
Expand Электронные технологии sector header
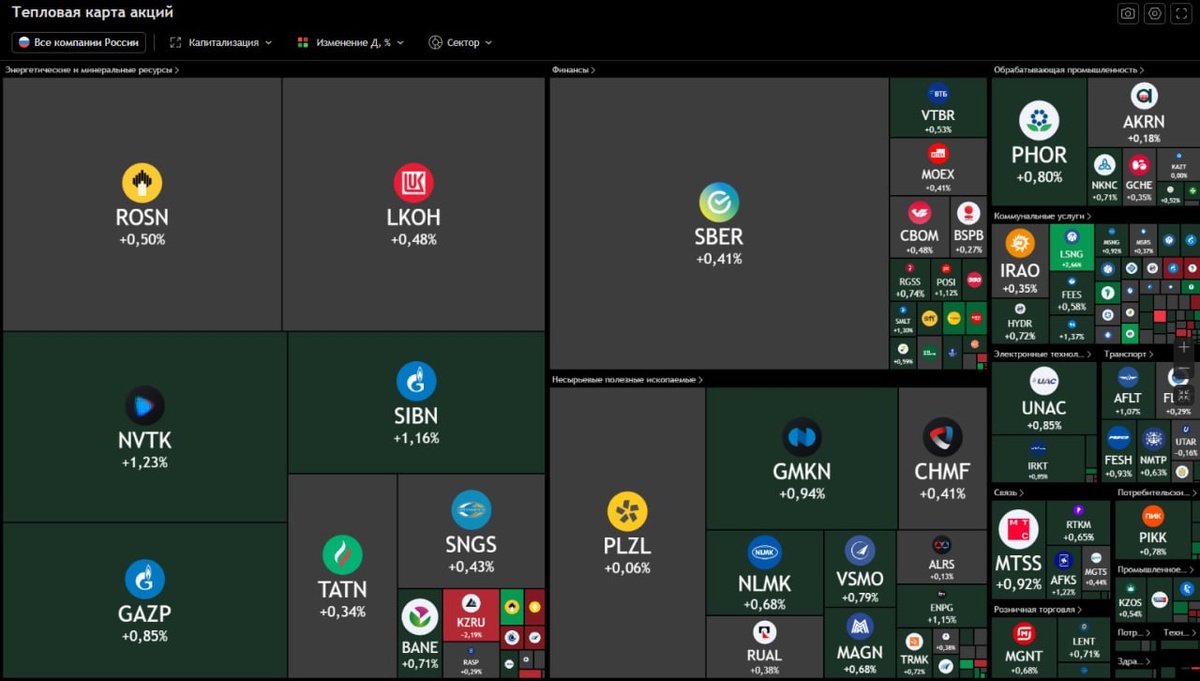point(1045,354)
